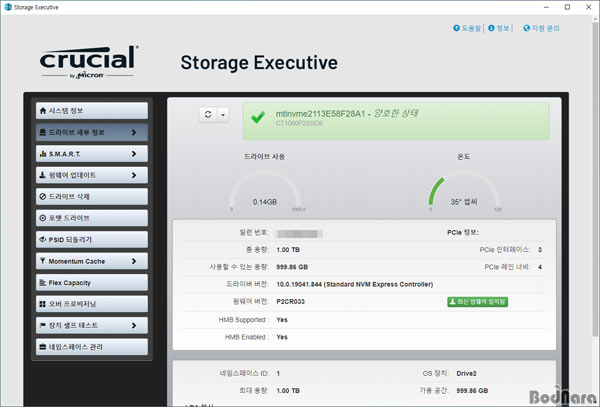Click the 포맷 드라이브 disc icon

43,218
